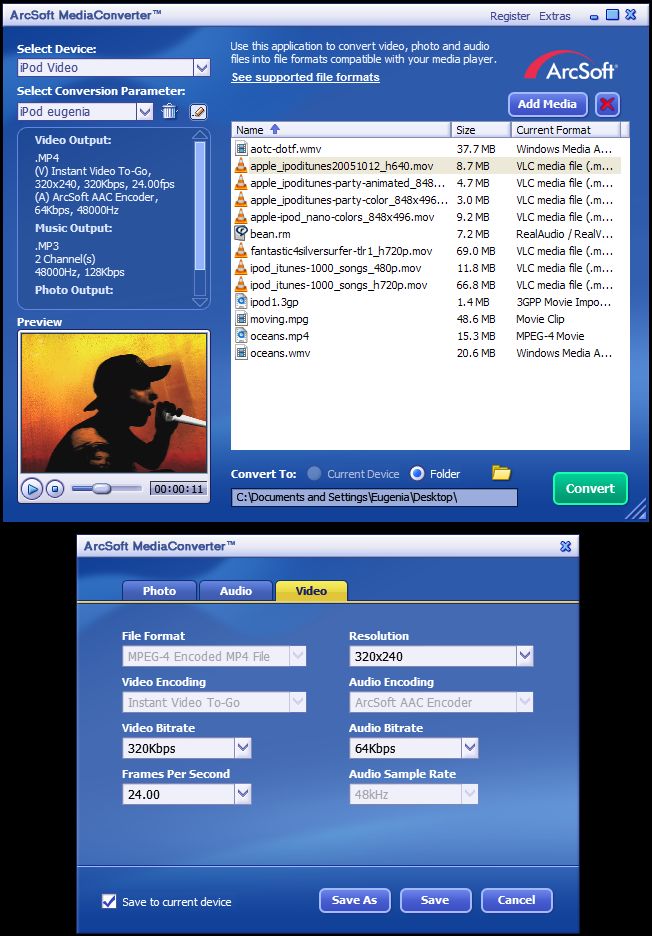Open See supported file formats link
652x936 pixels.
click(306, 78)
